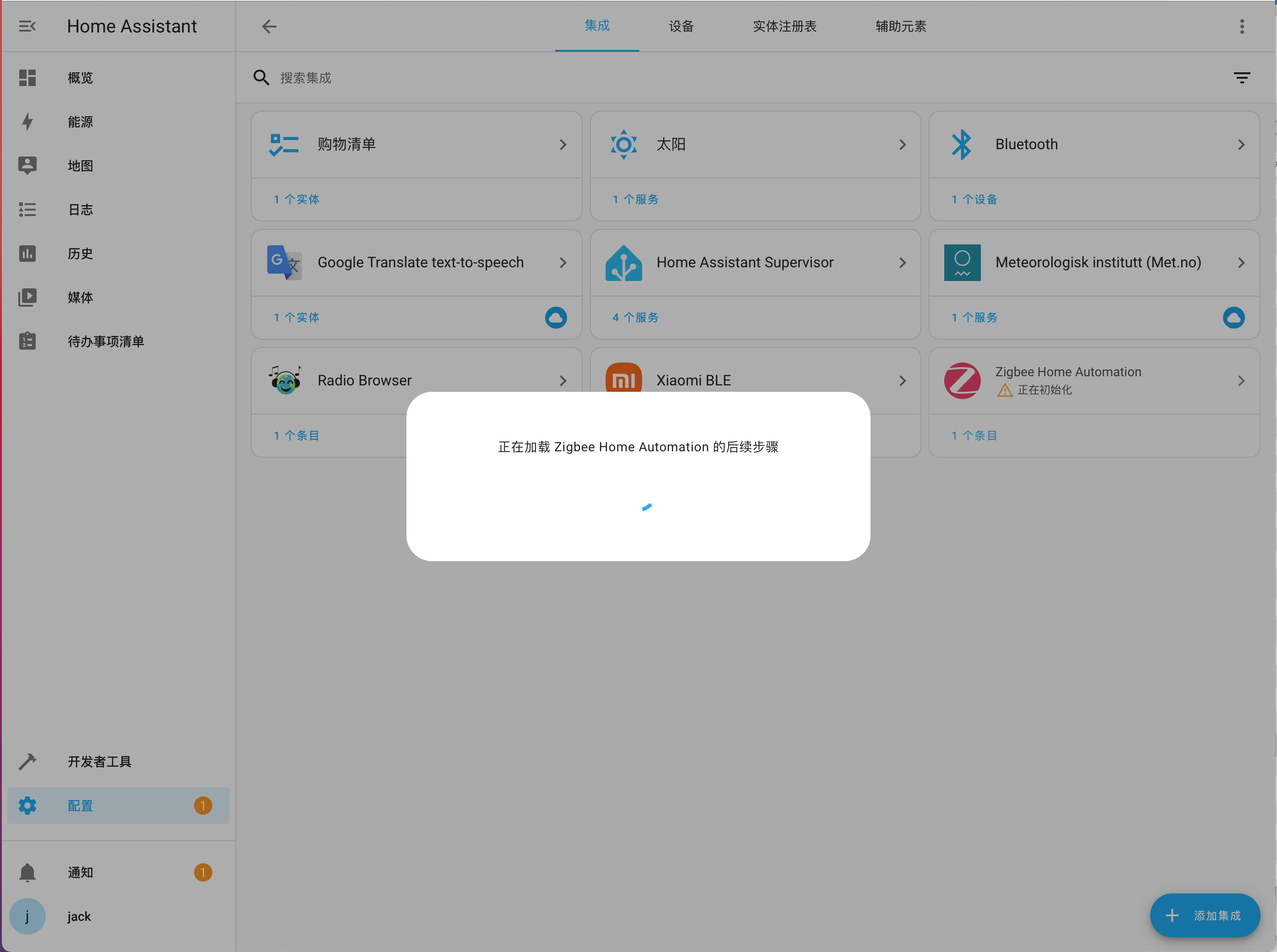Open the 4 个服务 link
Screen dimensions: 1277x952
coord(635,318)
